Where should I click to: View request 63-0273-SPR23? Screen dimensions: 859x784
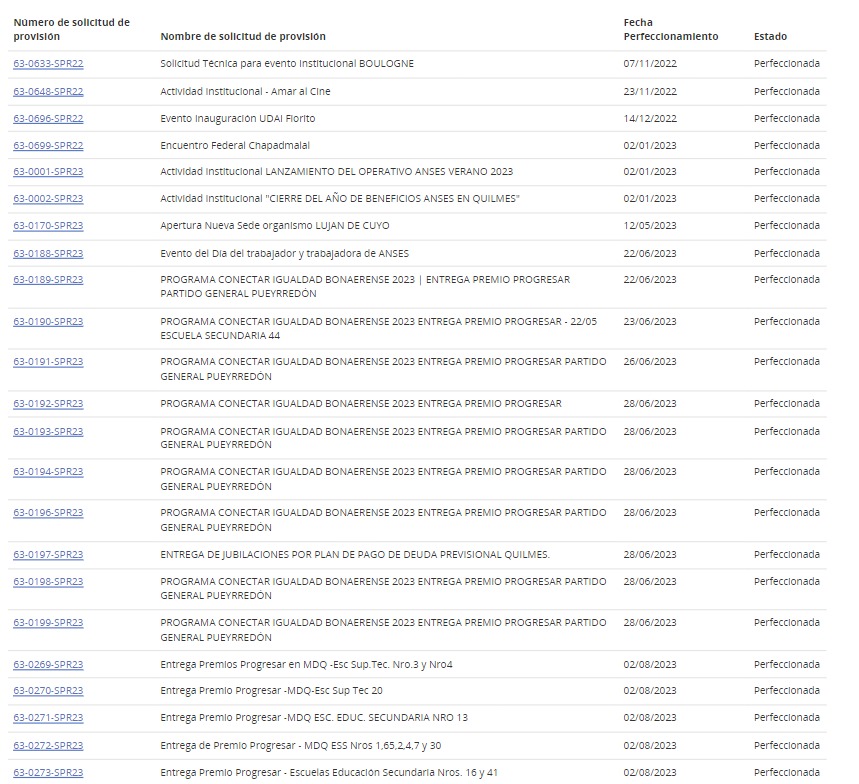(48, 772)
